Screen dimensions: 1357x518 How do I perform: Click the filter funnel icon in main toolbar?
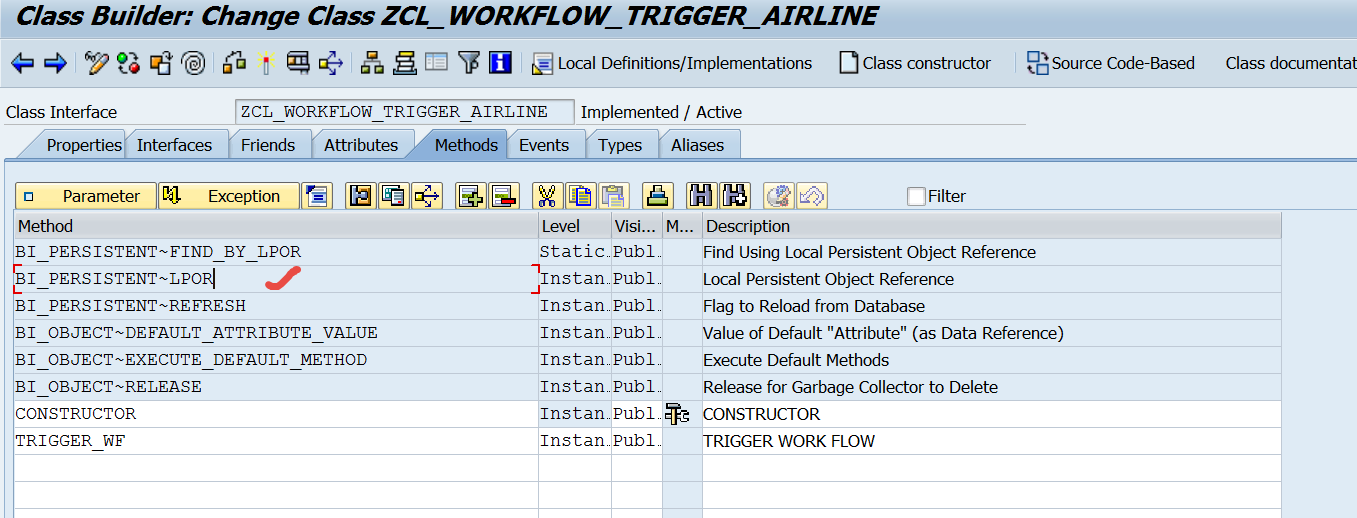coord(469,63)
